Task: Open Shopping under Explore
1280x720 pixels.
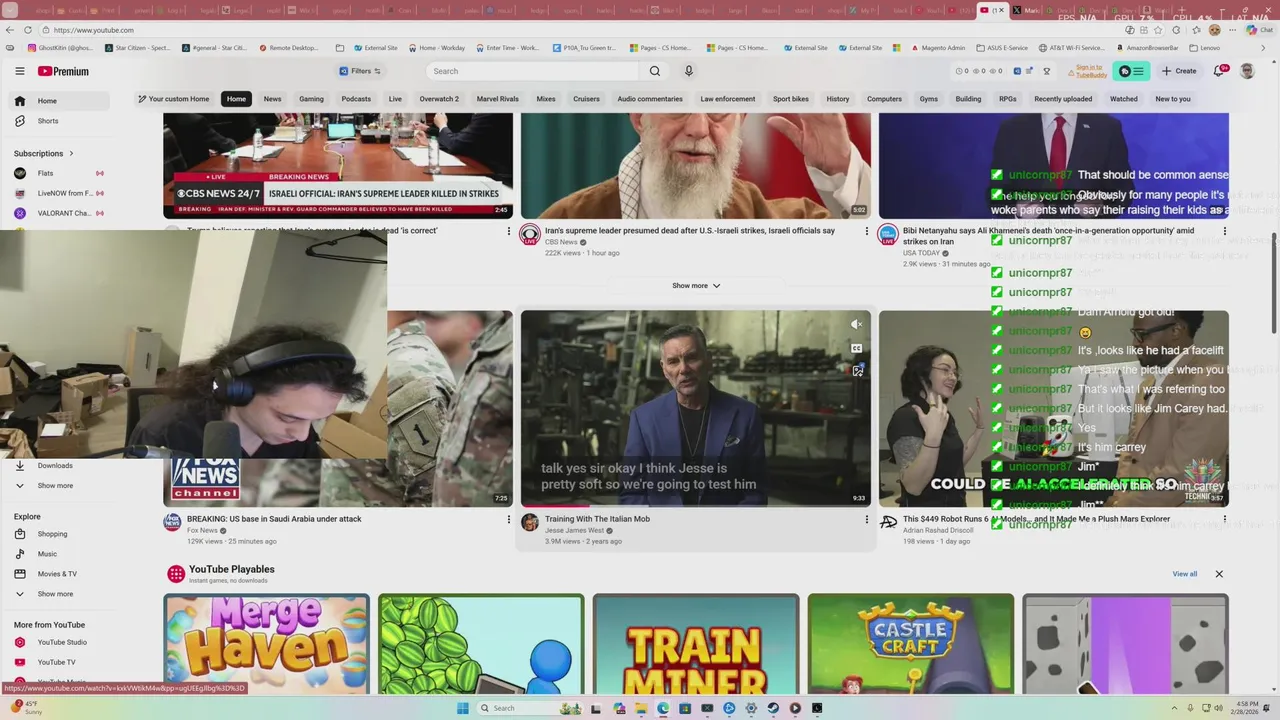Action: click(59, 534)
